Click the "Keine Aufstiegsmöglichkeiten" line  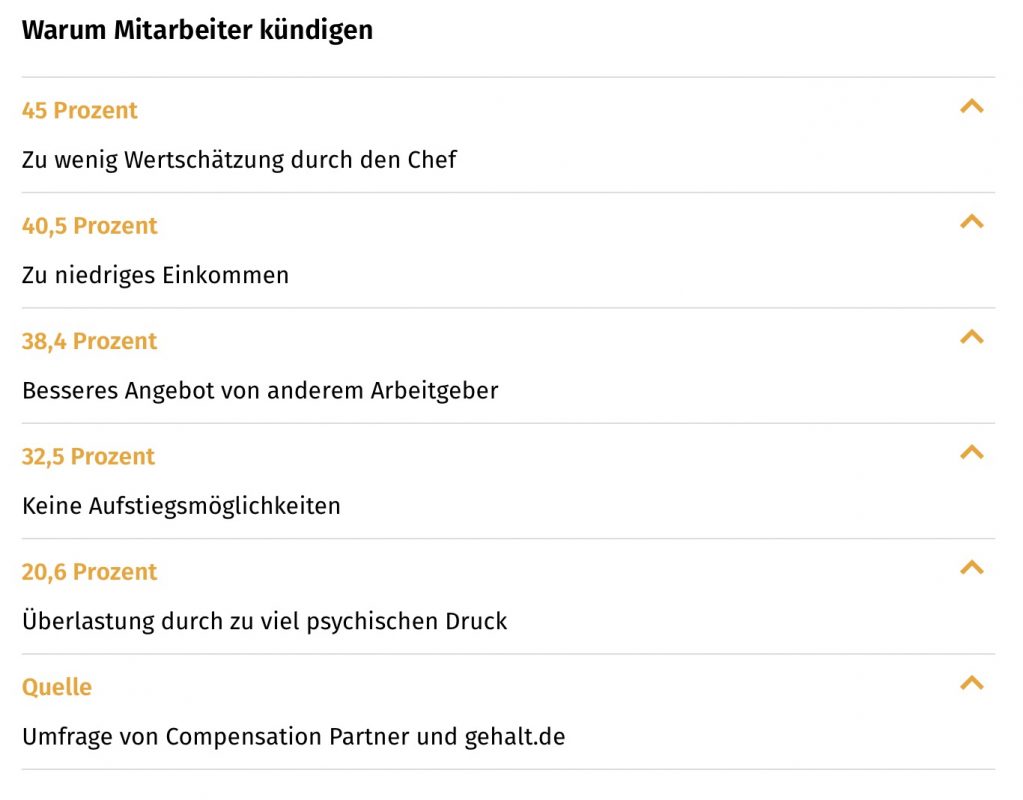point(181,506)
